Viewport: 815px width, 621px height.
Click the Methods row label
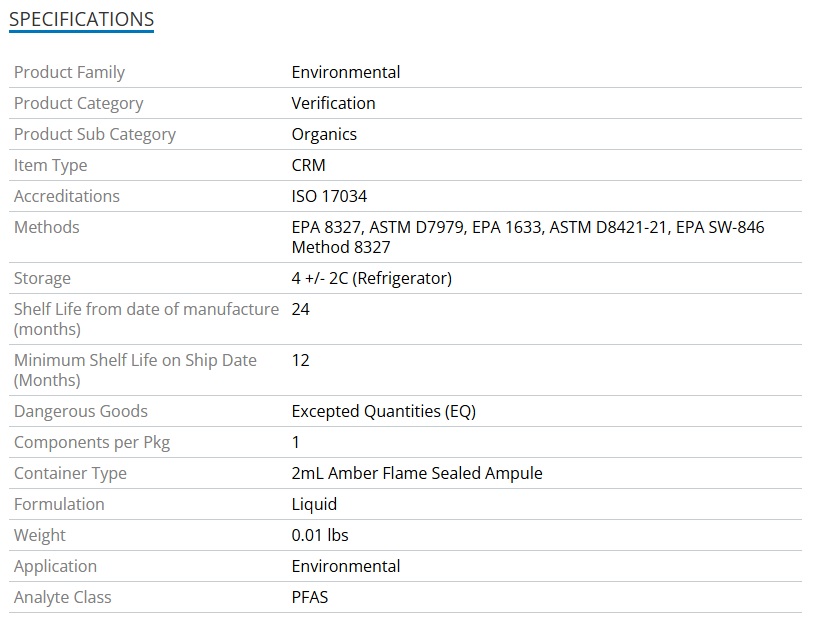(46, 227)
